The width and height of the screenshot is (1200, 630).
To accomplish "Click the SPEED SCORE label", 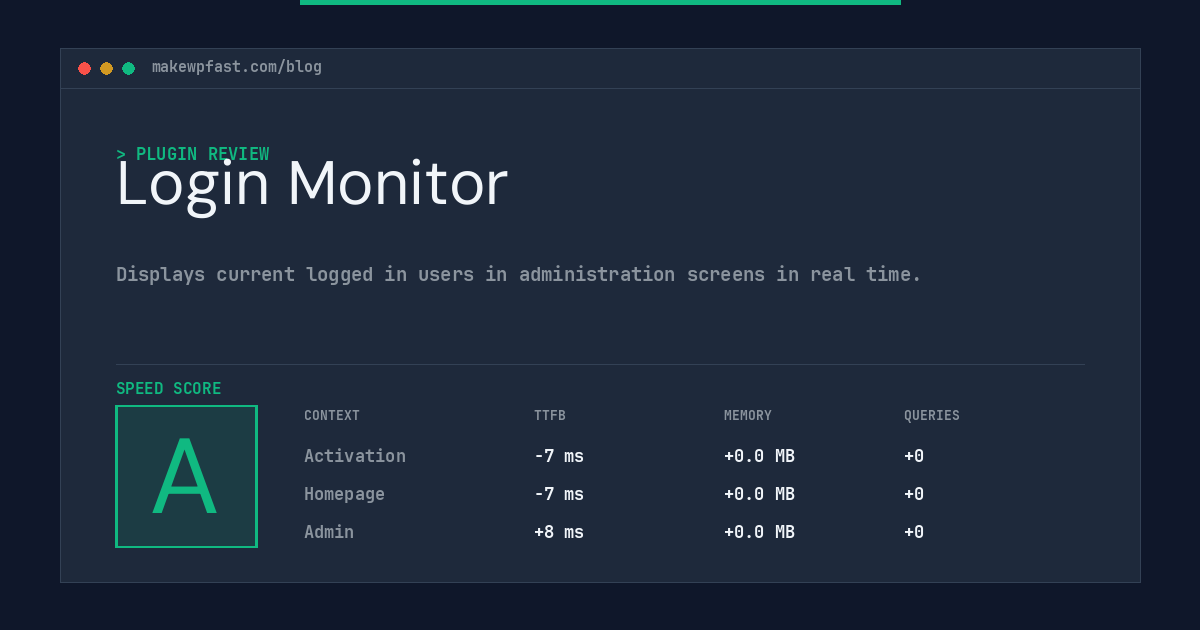I will (x=169, y=389).
